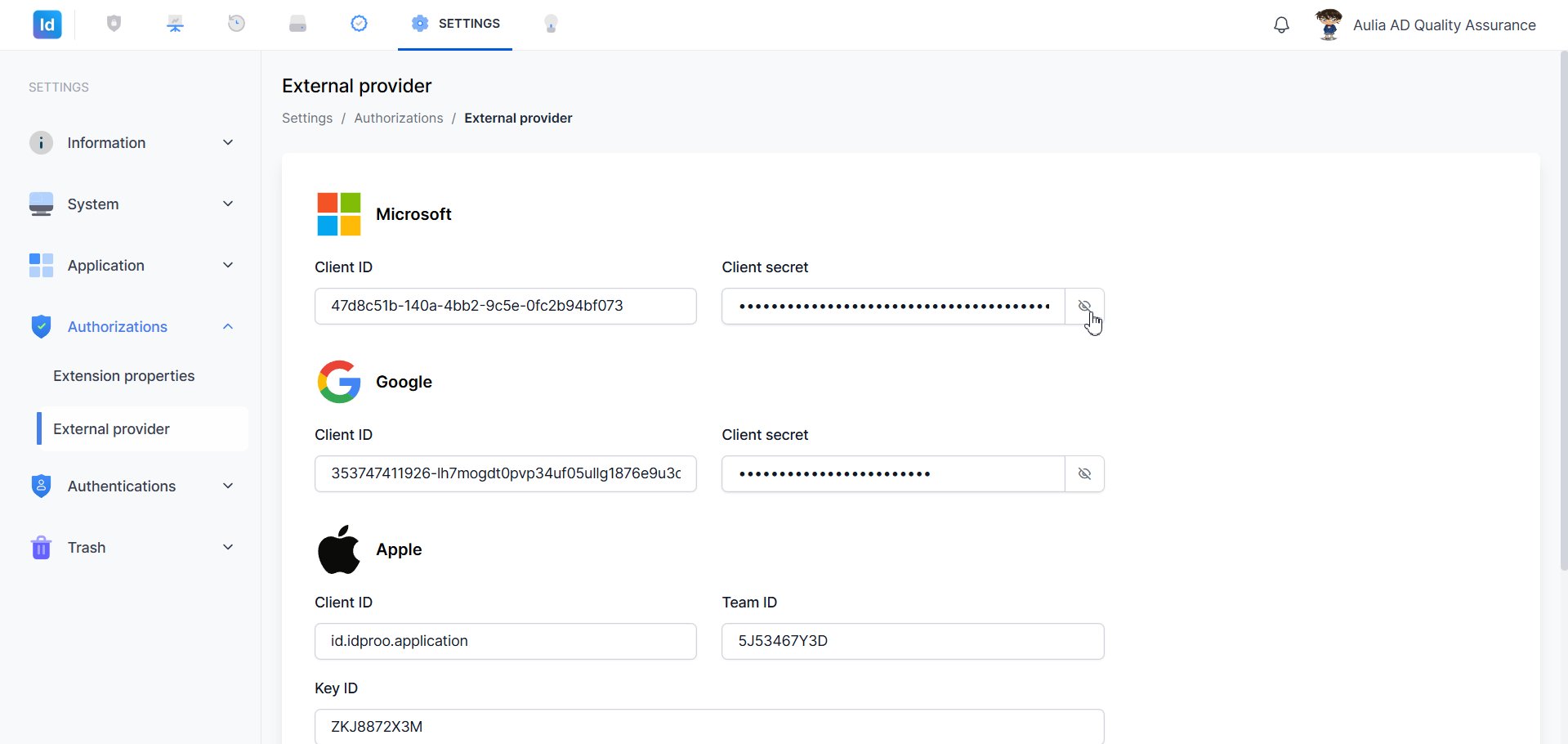Click the Application grid sidebar icon
The image size is (1568, 744).
[41, 266]
